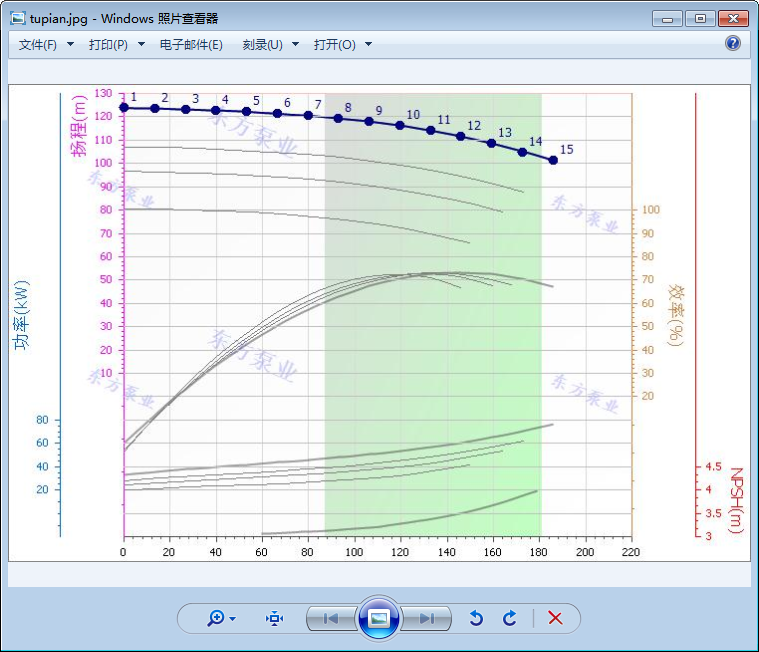This screenshot has width=759, height=652.
Task: Click the 220 value on the x-axis
Action: (631, 552)
